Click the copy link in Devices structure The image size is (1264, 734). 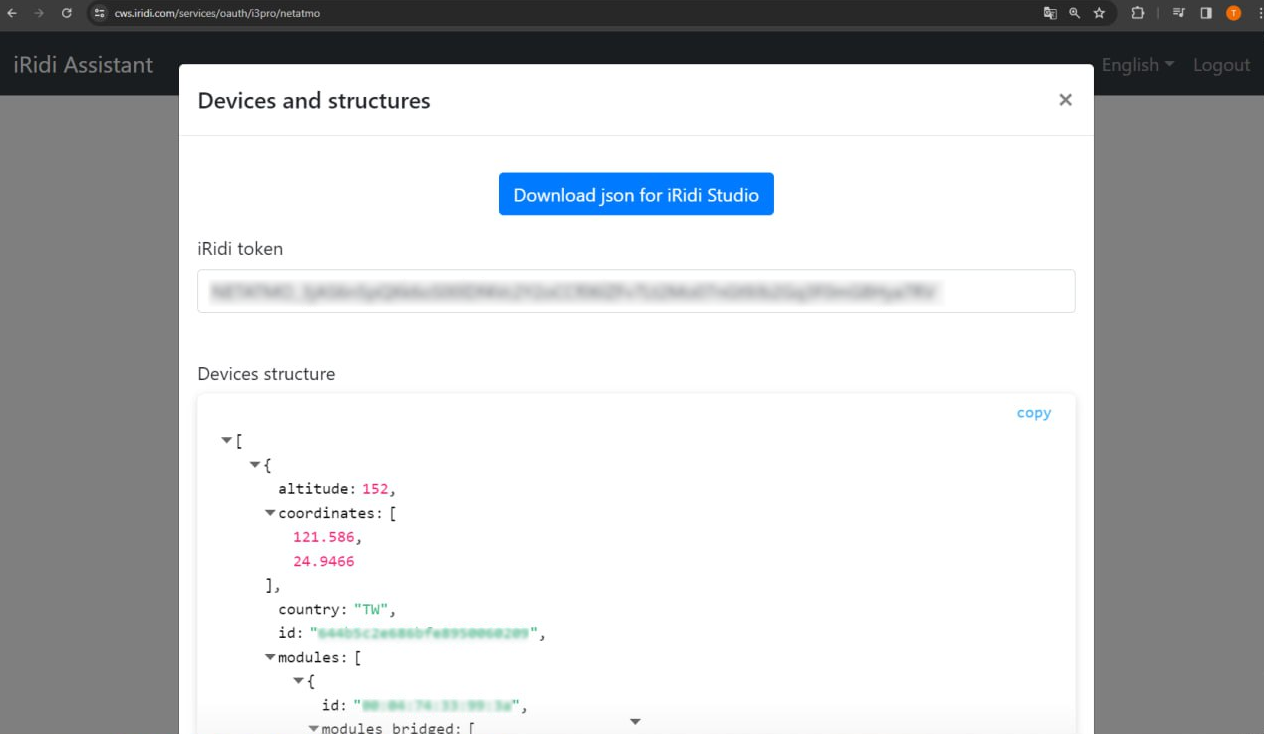click(1033, 413)
